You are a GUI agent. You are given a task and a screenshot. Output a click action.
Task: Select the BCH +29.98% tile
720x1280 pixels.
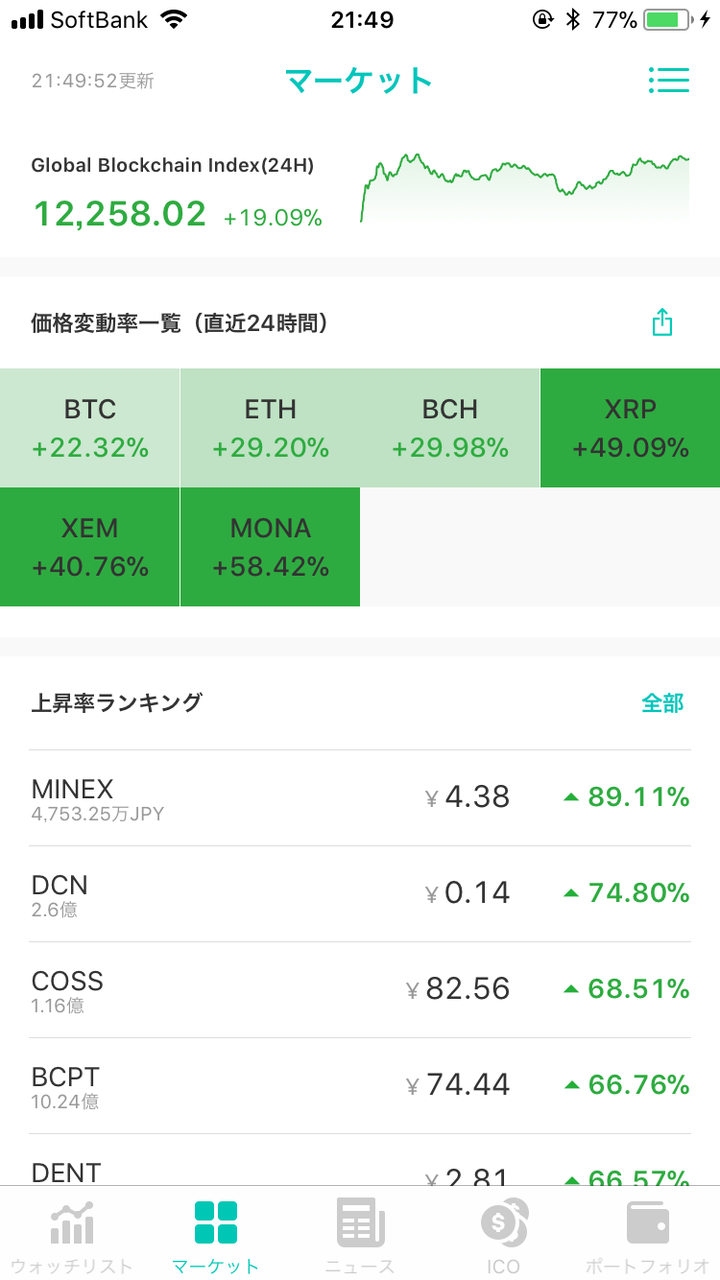pyautogui.click(x=450, y=428)
